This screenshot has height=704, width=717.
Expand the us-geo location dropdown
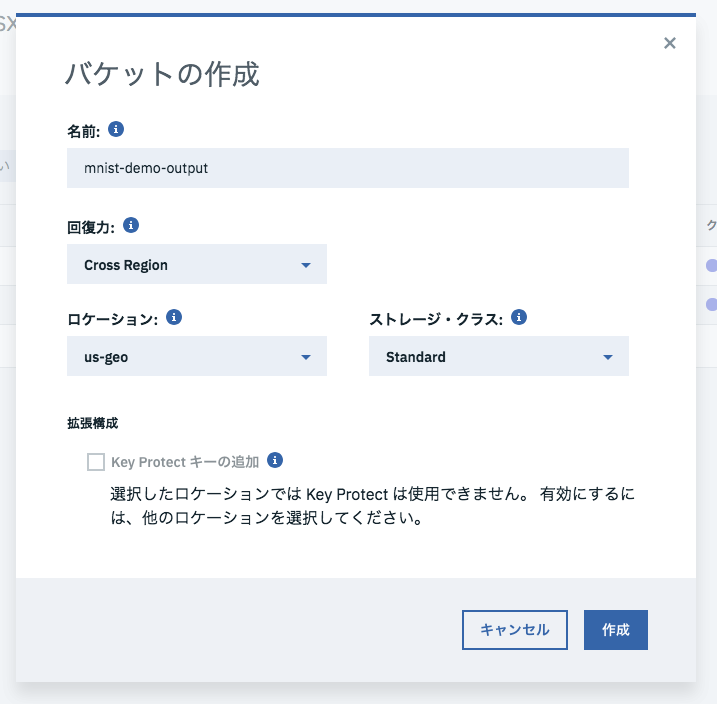click(x=196, y=357)
